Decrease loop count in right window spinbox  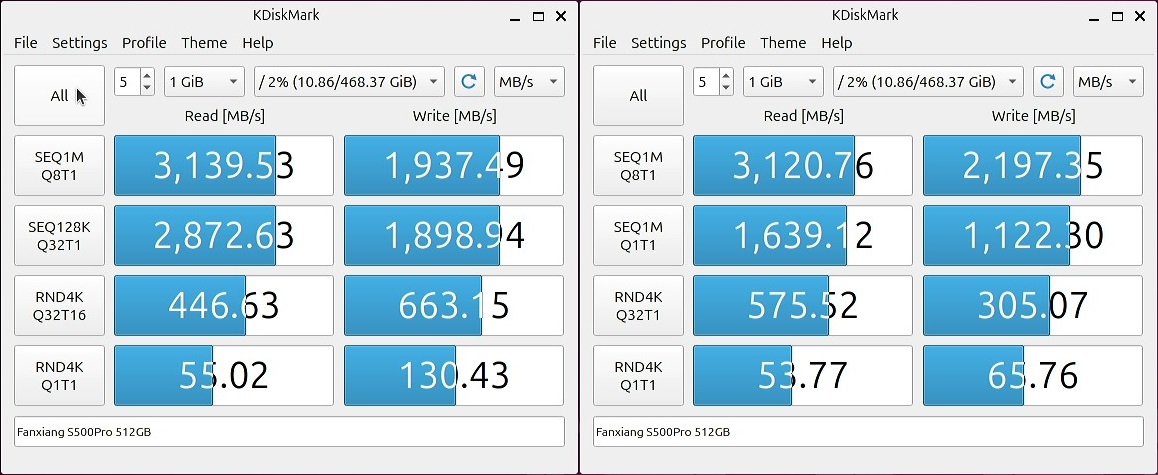727,88
